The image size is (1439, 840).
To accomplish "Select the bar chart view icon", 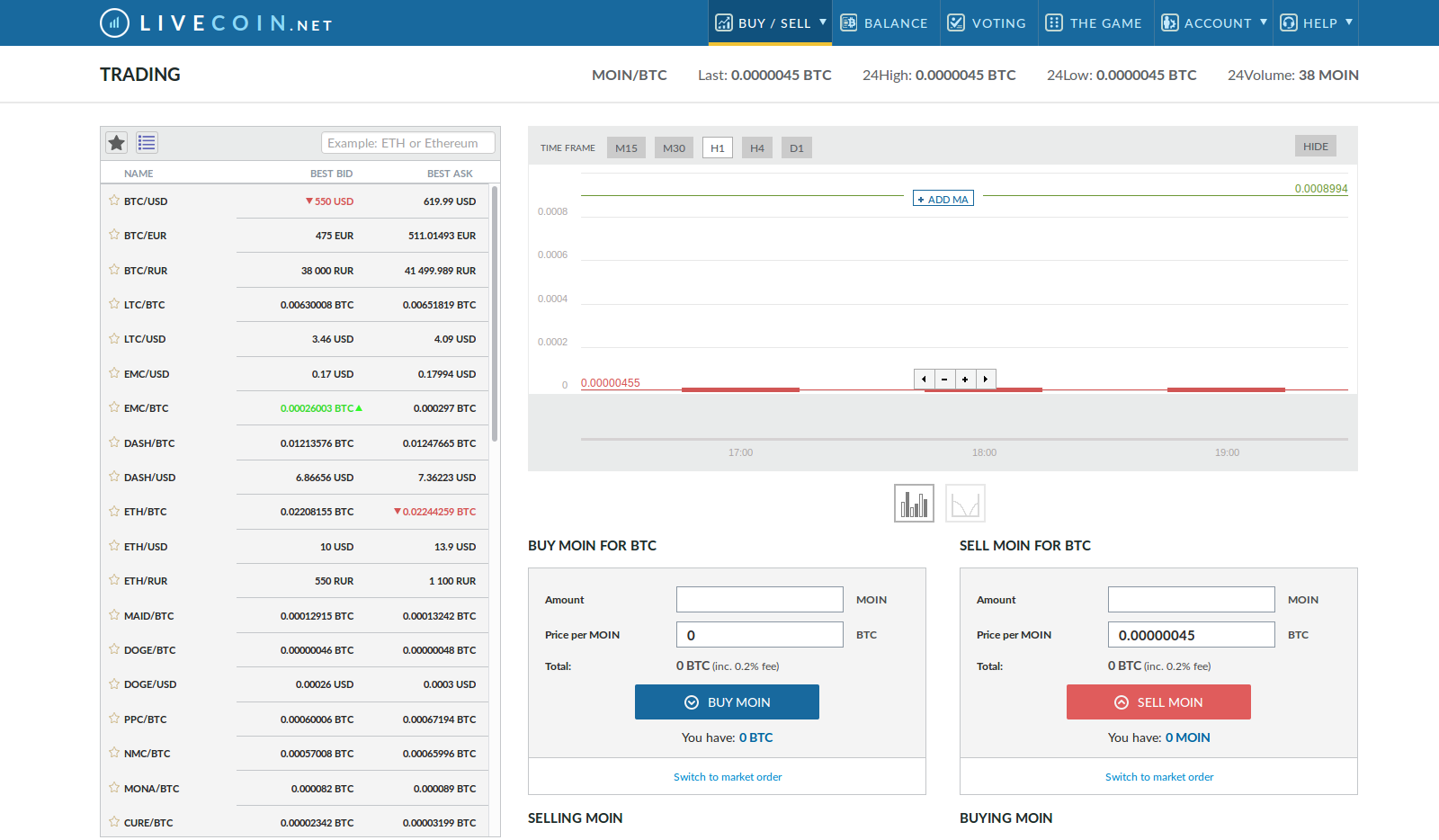I will [914, 503].
